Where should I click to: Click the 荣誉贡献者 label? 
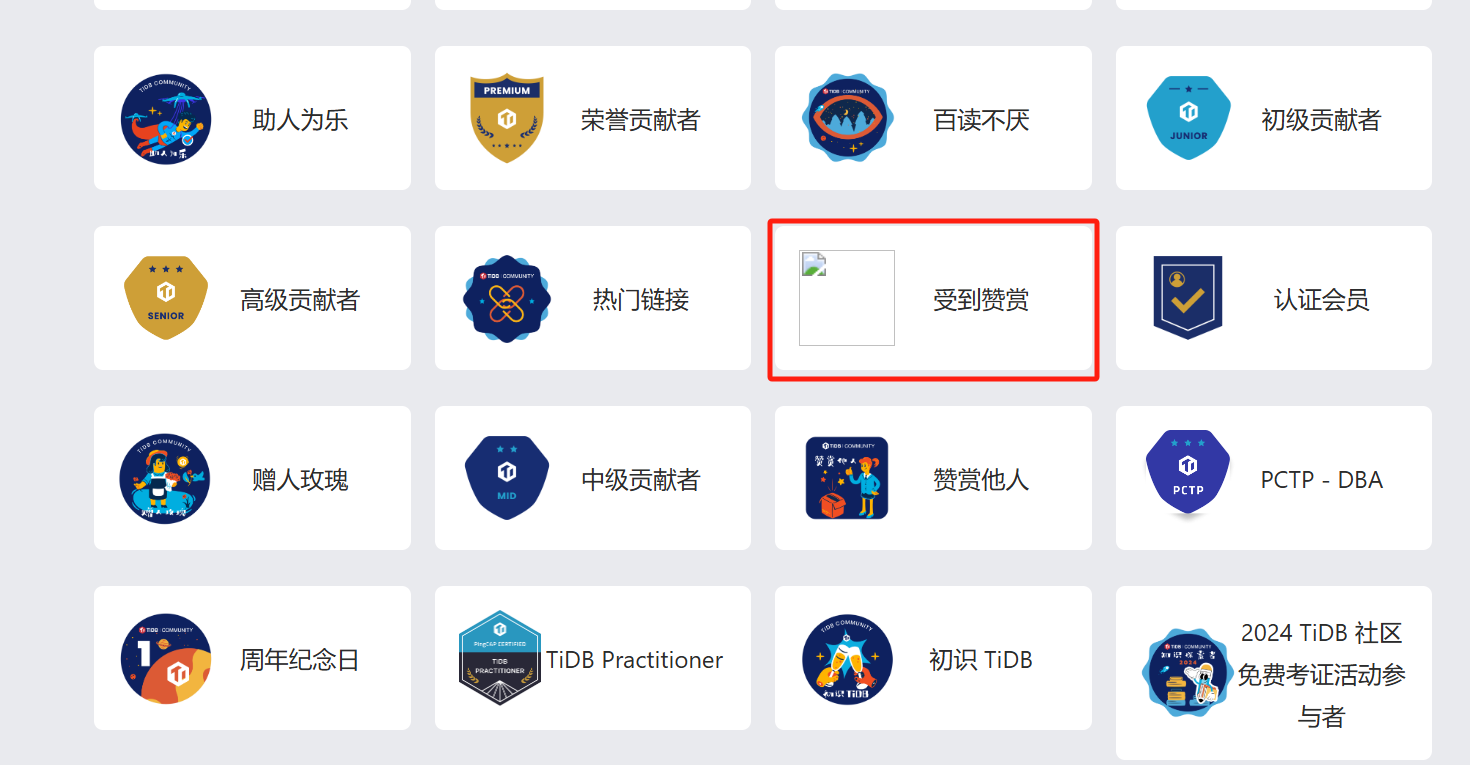pyautogui.click(x=640, y=120)
